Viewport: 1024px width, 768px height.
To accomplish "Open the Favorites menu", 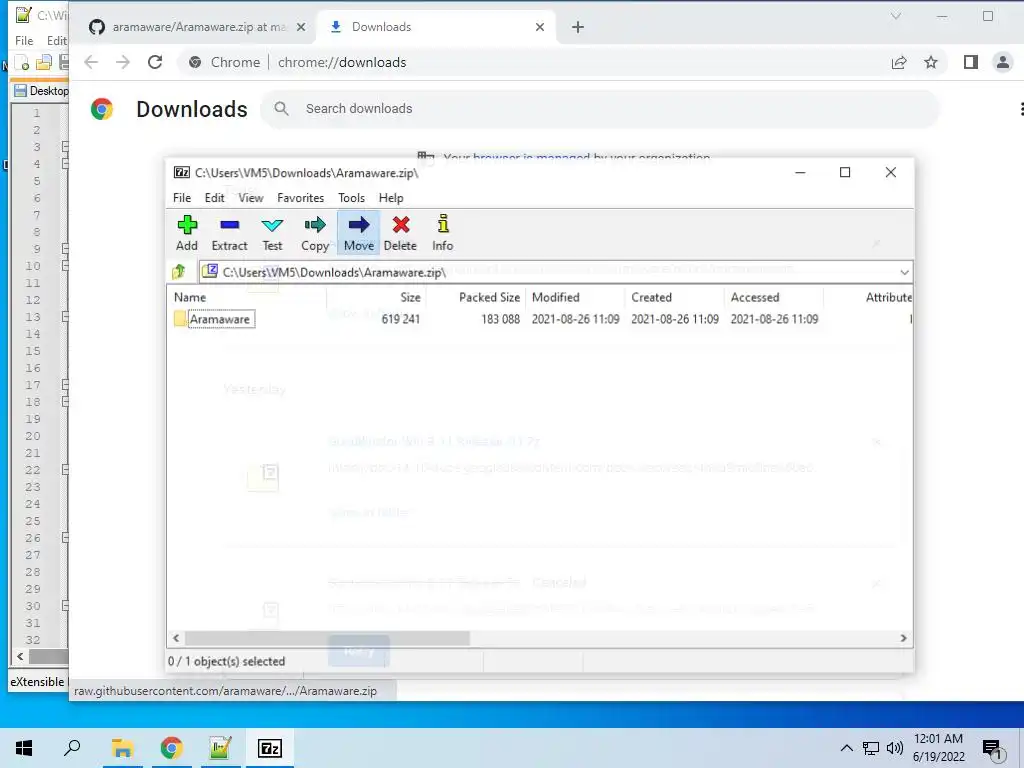I will point(300,198).
